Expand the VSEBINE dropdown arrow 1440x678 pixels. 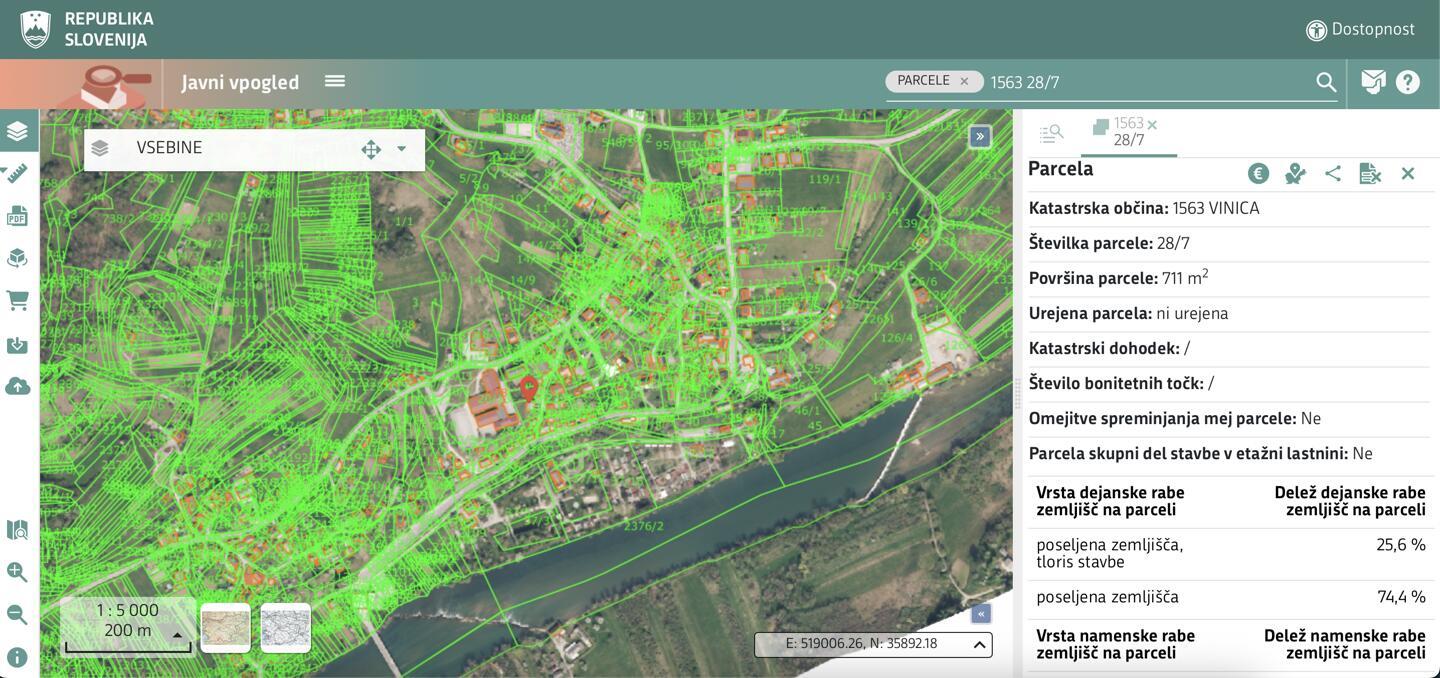pos(401,149)
